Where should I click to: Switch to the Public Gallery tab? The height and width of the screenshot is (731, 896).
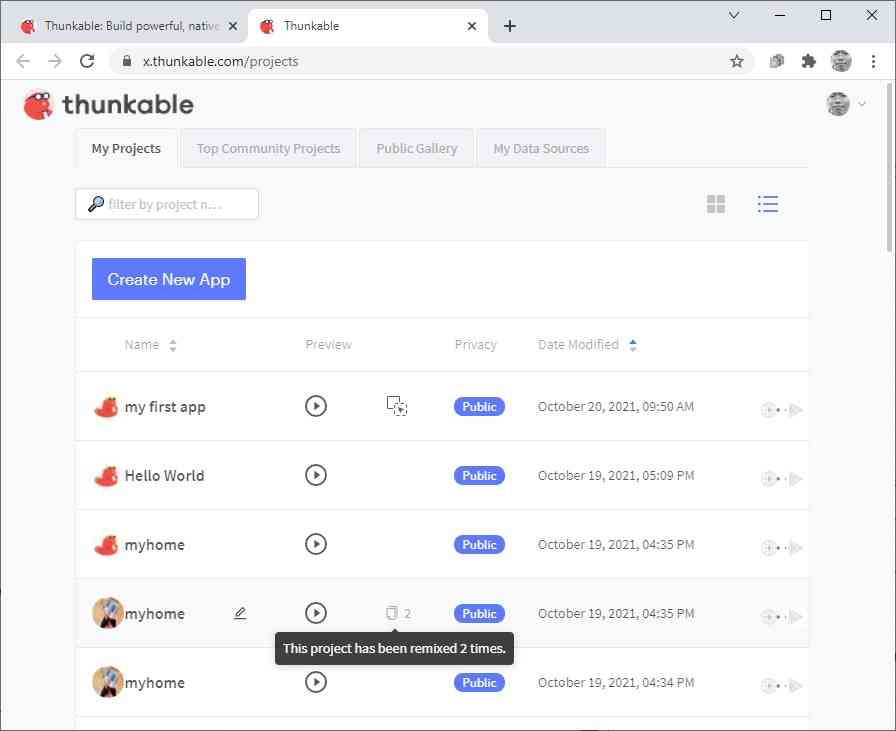416,148
